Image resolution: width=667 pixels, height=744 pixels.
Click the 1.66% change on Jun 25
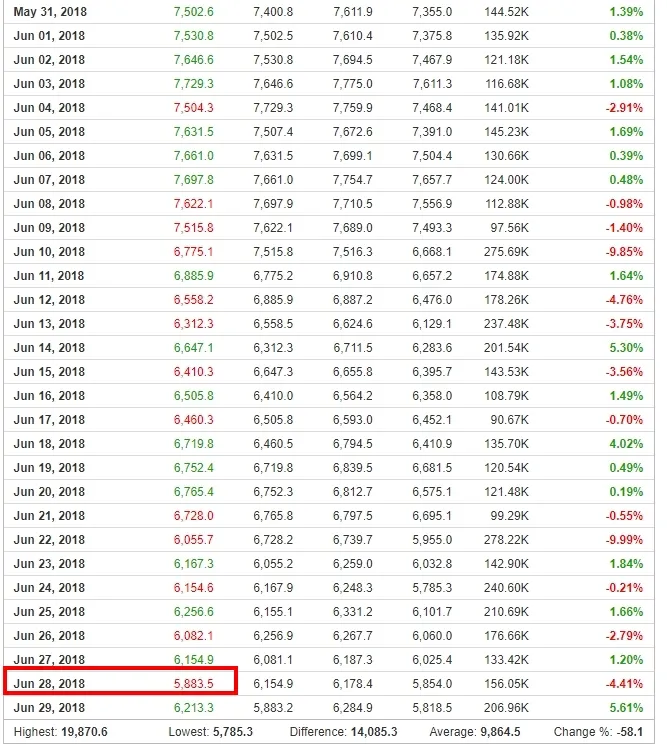coord(626,612)
